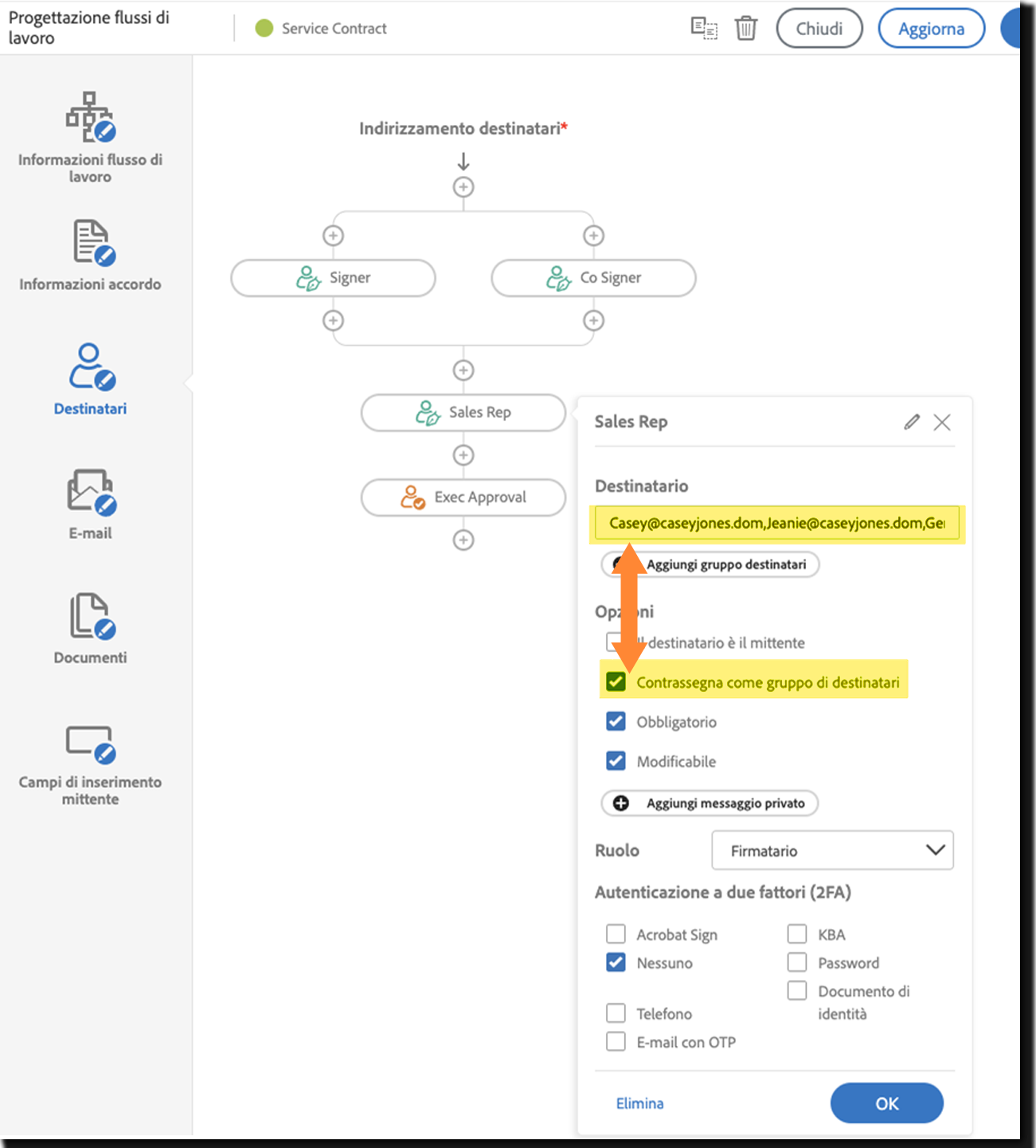Click plus icon below Exec Approval node

coord(463,540)
